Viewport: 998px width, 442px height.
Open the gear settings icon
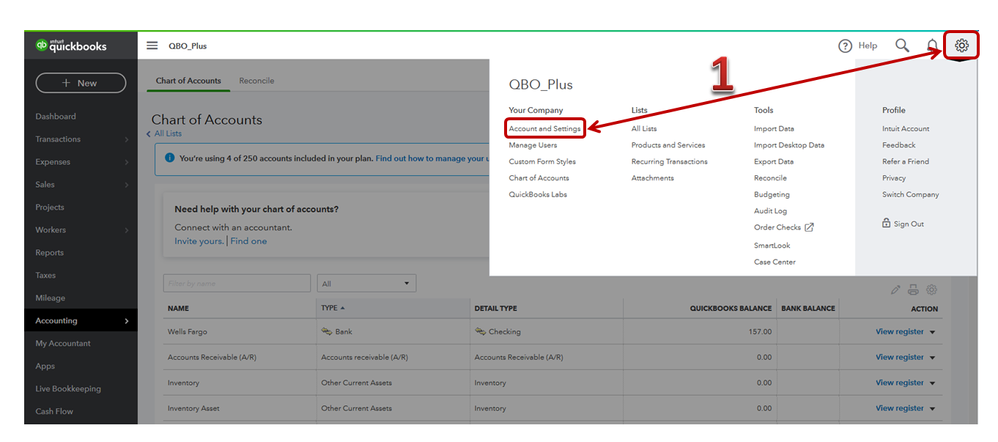962,45
